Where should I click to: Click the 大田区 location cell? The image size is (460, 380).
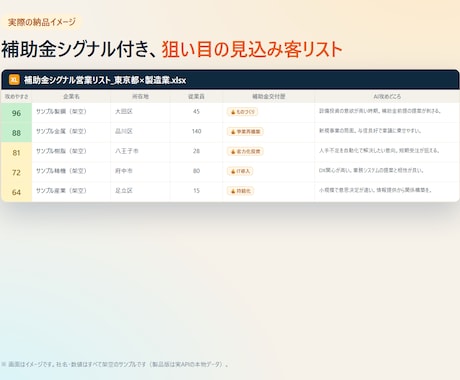pos(124,112)
